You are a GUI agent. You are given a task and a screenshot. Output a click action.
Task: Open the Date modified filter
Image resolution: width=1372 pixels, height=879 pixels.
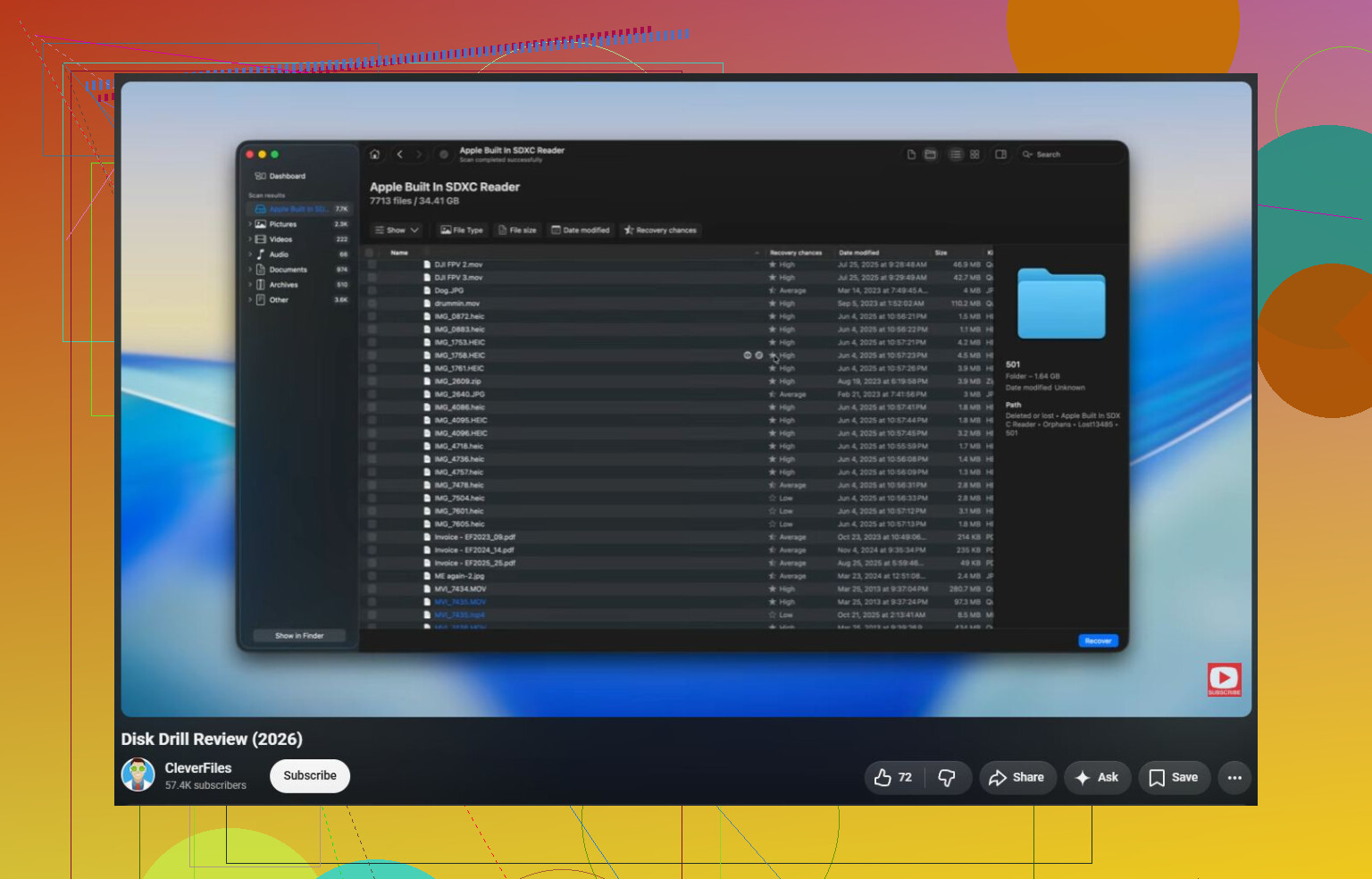[581, 230]
